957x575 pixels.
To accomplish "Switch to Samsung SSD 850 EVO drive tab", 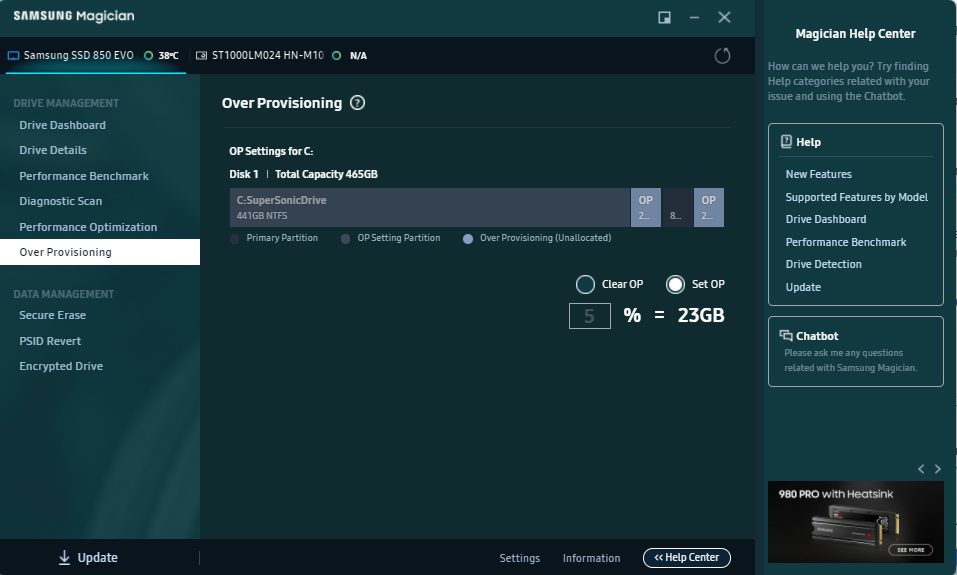I will pos(95,56).
